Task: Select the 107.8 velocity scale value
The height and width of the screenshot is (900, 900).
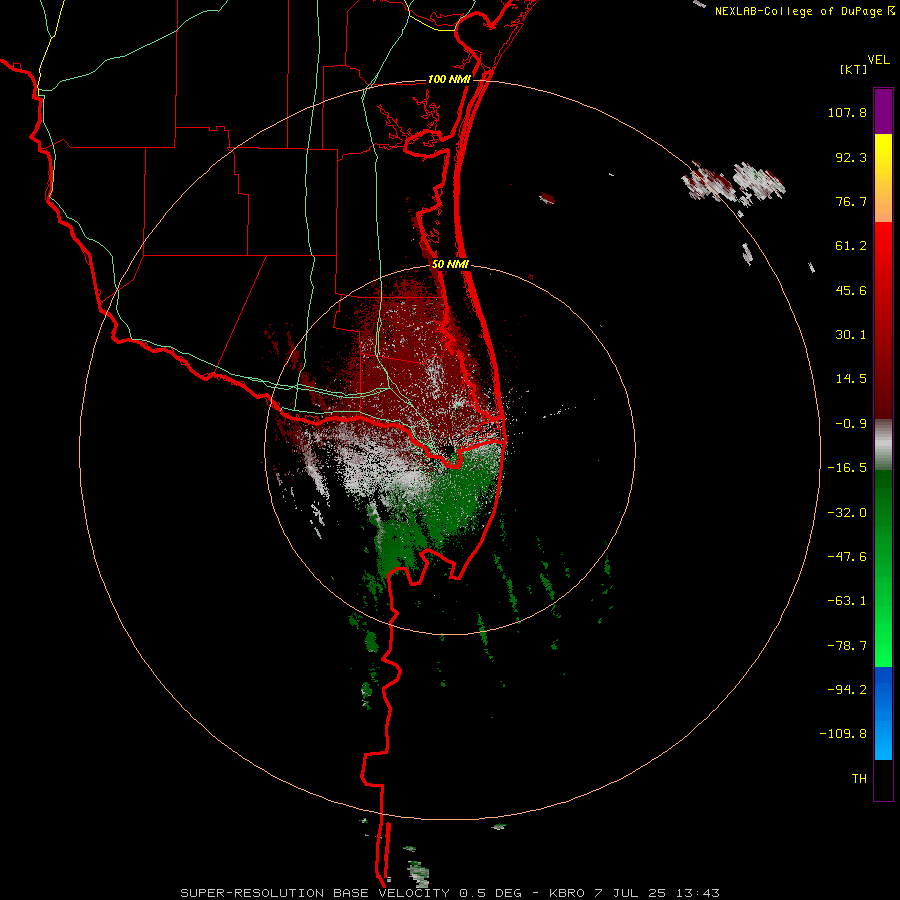Action: (x=847, y=112)
